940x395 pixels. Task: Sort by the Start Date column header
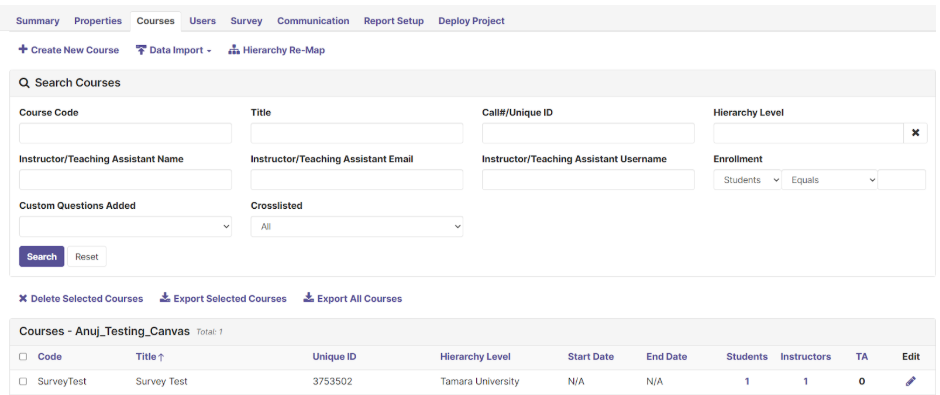[x=590, y=357]
